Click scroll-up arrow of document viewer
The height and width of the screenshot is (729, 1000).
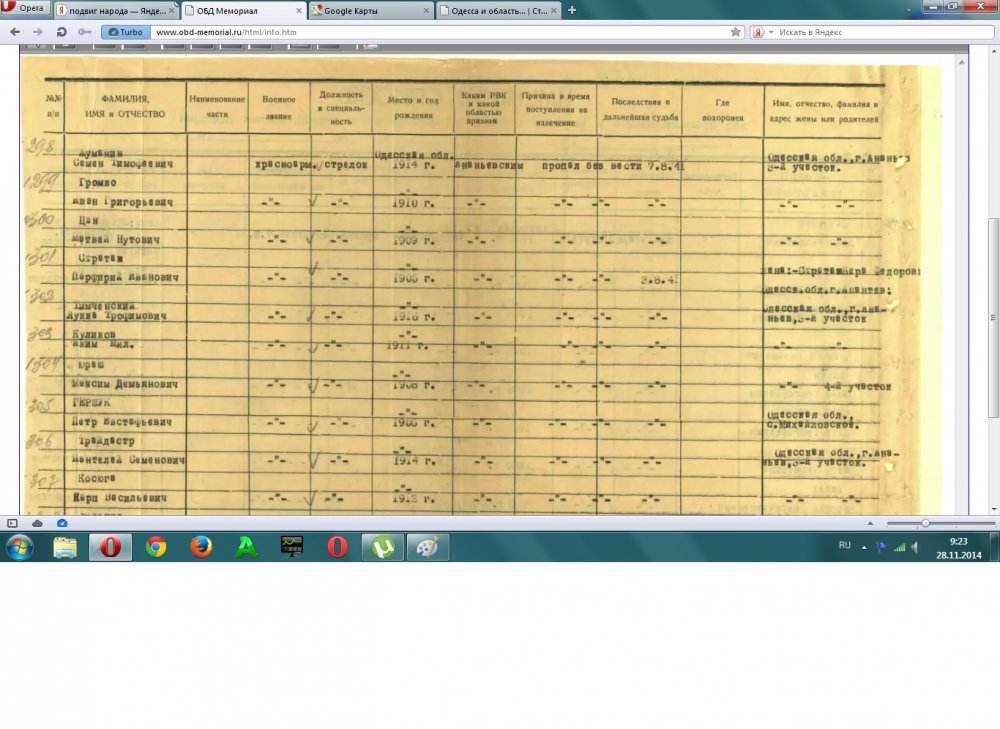click(962, 63)
